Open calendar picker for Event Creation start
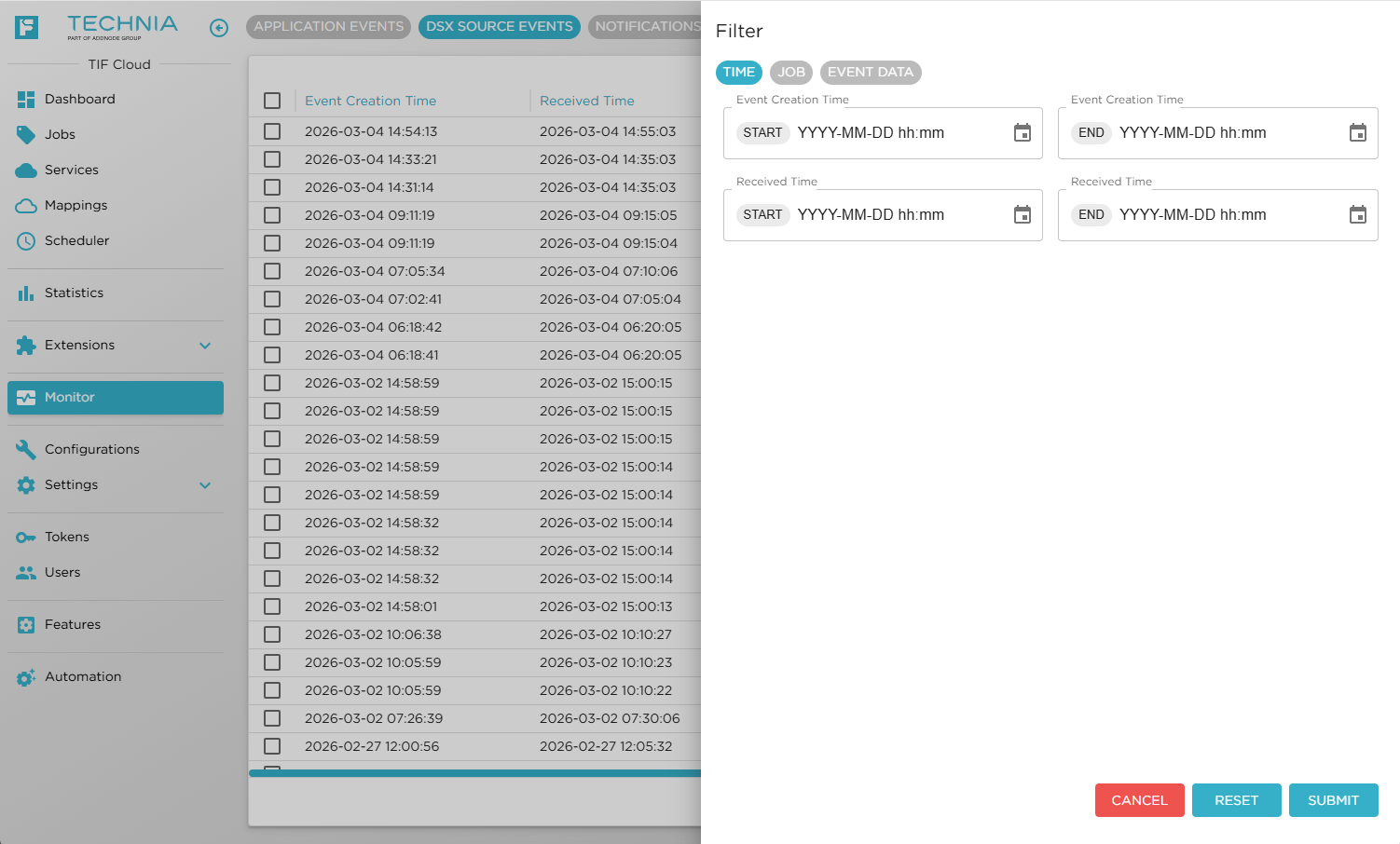Viewport: 1400px width, 844px height. [1023, 133]
